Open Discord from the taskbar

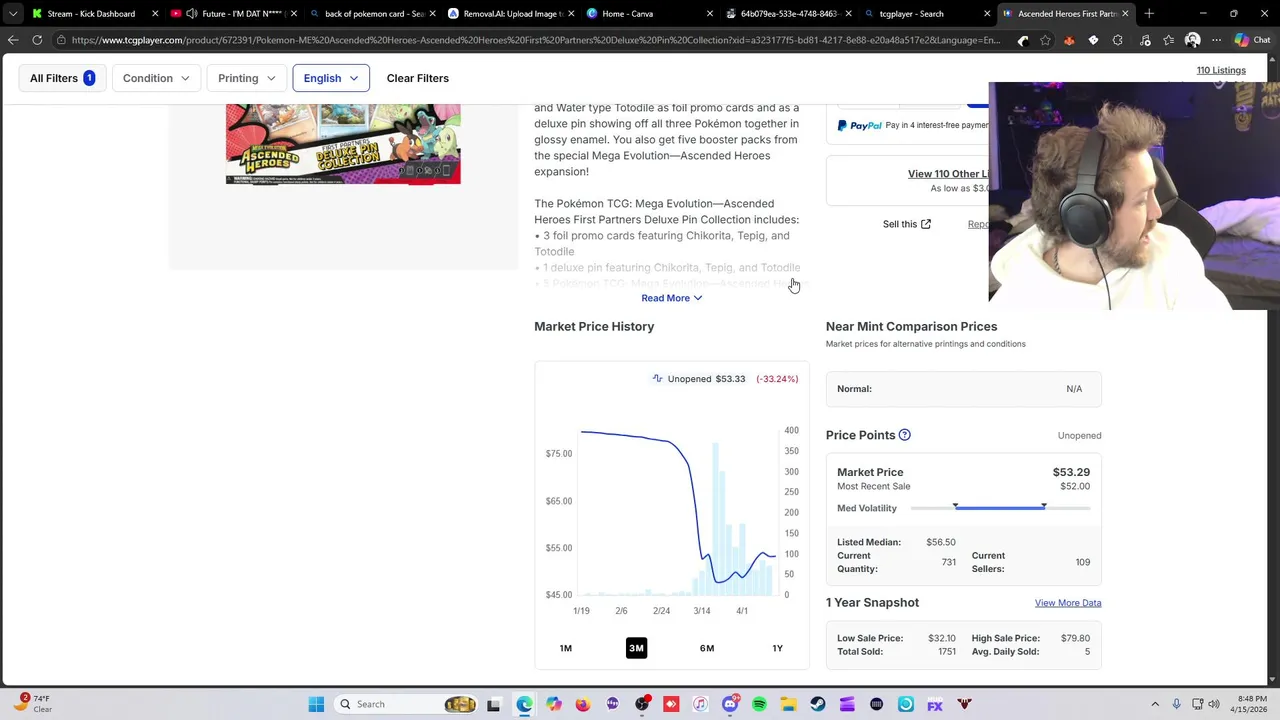tap(730, 704)
